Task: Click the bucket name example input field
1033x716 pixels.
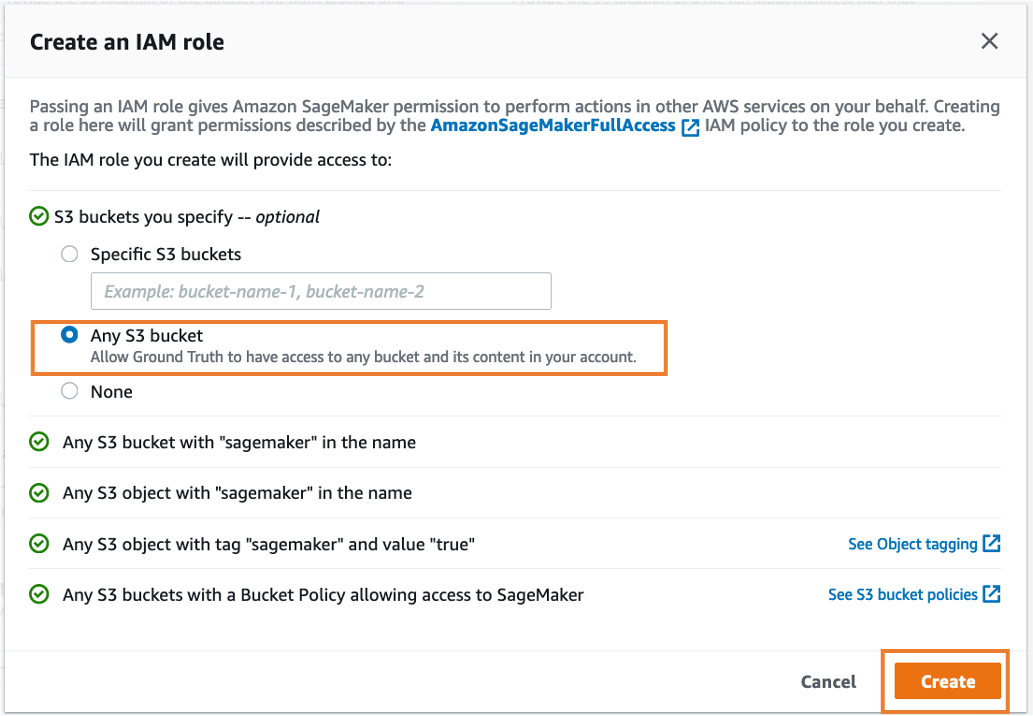Action: [x=321, y=290]
